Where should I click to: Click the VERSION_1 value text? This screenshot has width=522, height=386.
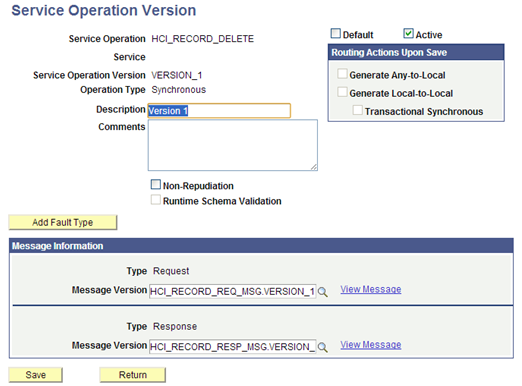177,75
